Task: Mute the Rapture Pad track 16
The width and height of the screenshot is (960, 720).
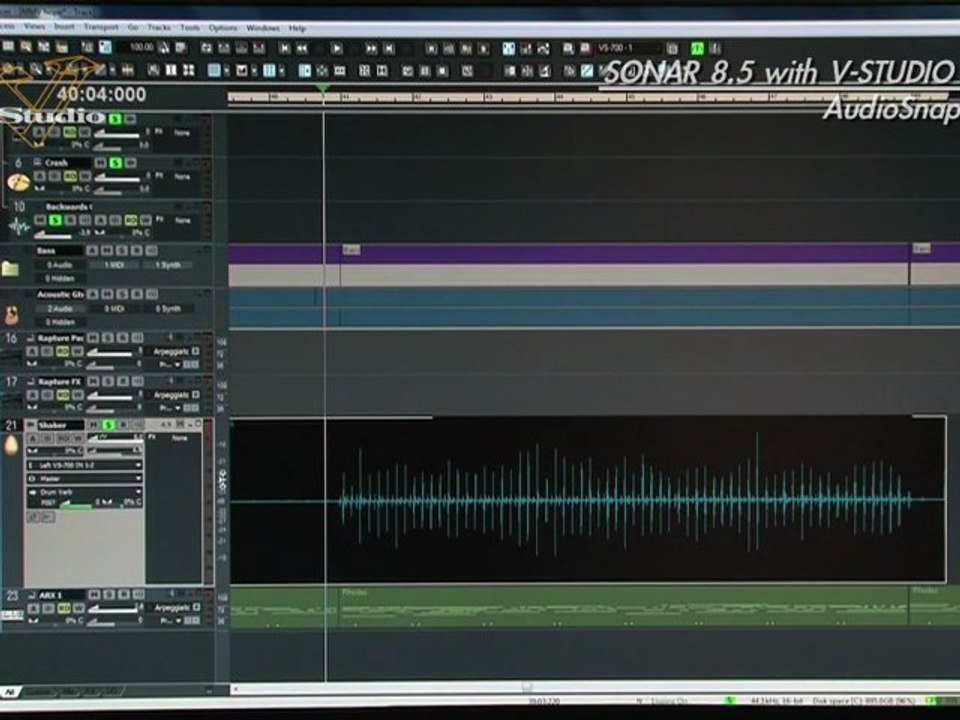Action: (x=93, y=338)
